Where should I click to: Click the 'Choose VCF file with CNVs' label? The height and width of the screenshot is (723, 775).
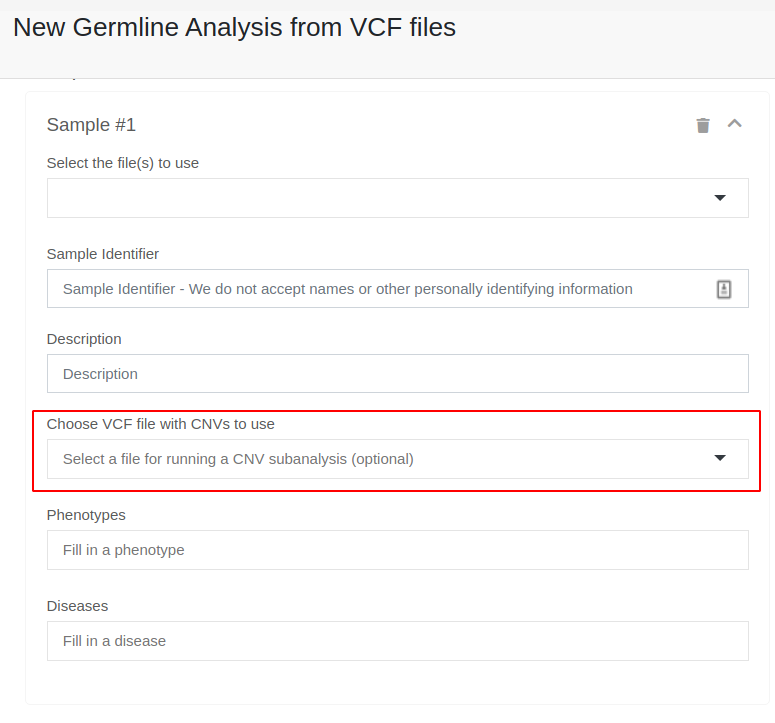pyautogui.click(x=161, y=424)
